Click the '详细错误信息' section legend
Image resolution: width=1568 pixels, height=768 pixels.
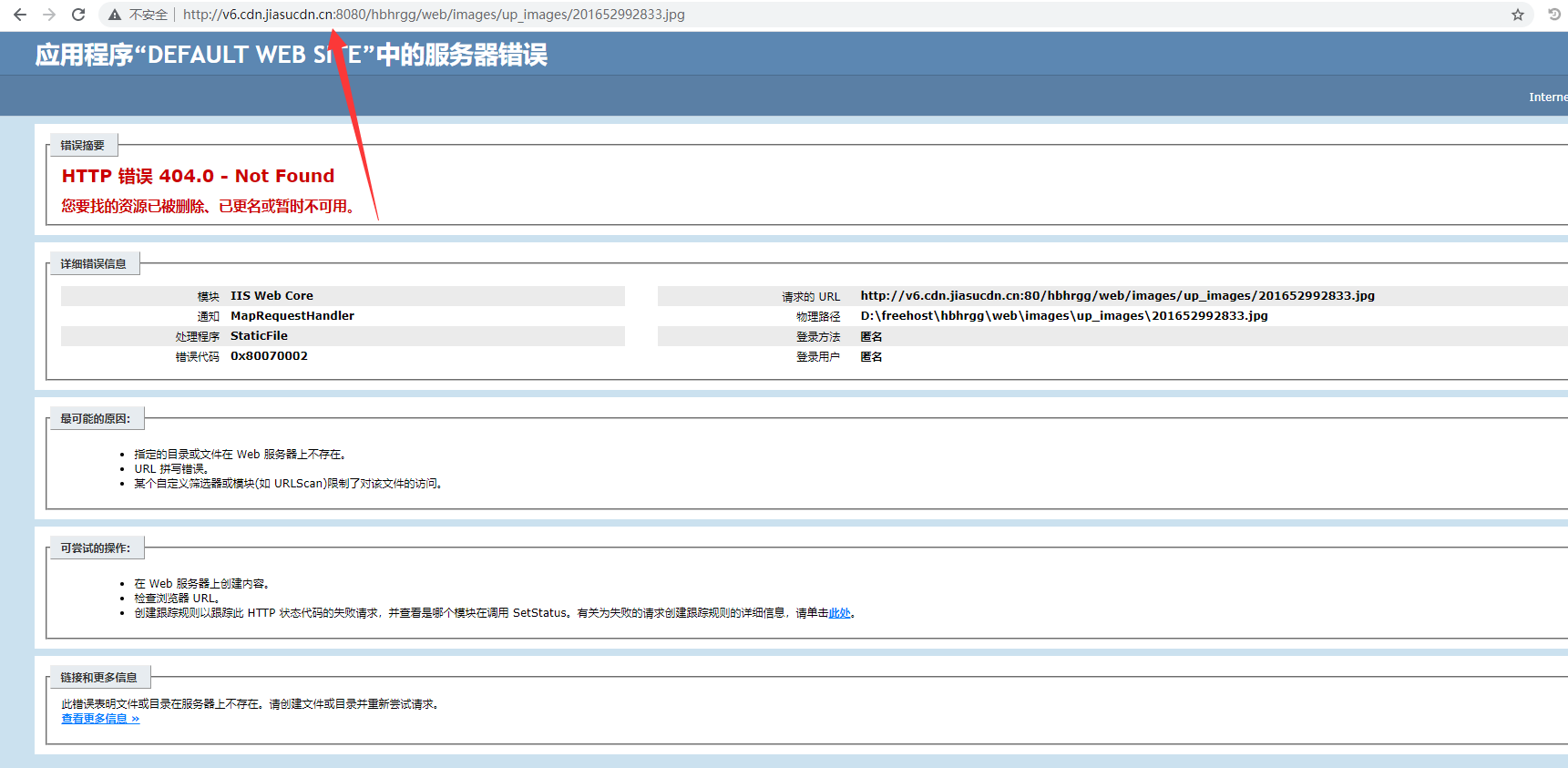pyautogui.click(x=93, y=264)
